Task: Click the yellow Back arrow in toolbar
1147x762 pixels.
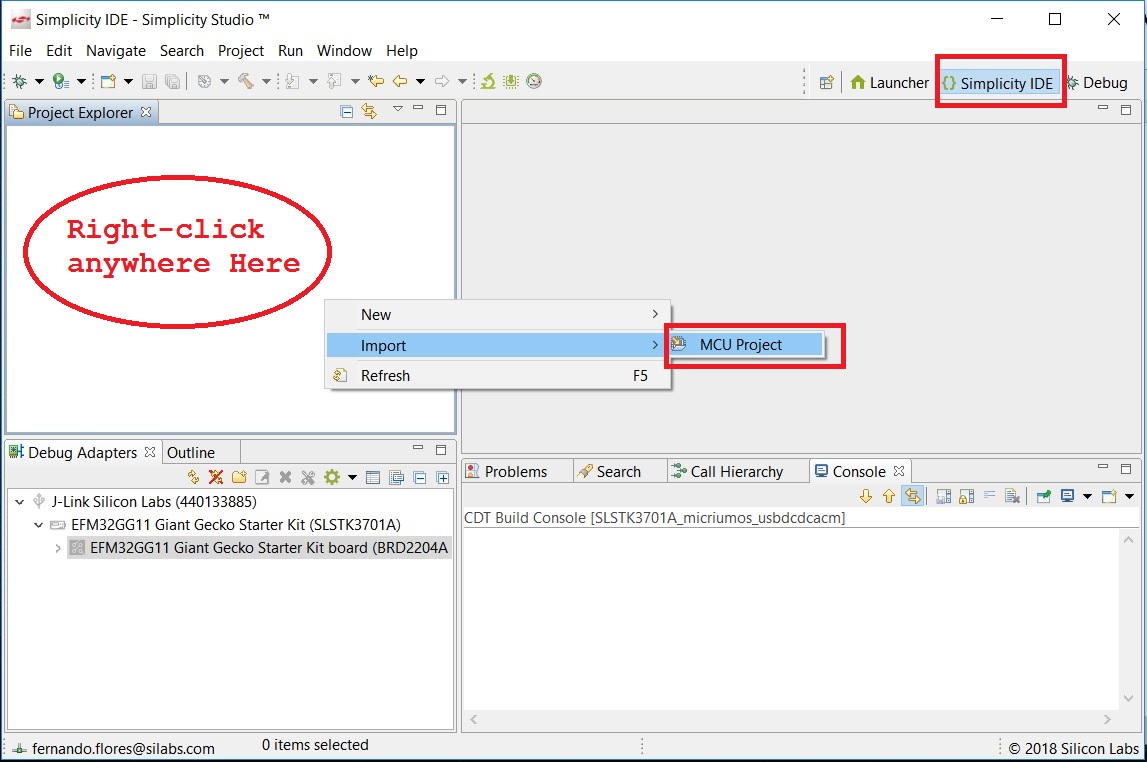Action: 399,82
